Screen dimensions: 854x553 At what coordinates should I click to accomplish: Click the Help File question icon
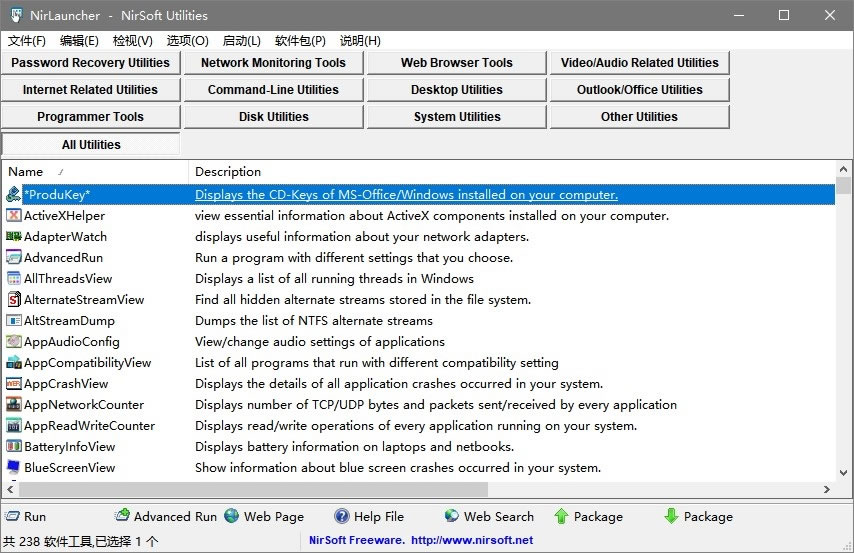coord(341,515)
